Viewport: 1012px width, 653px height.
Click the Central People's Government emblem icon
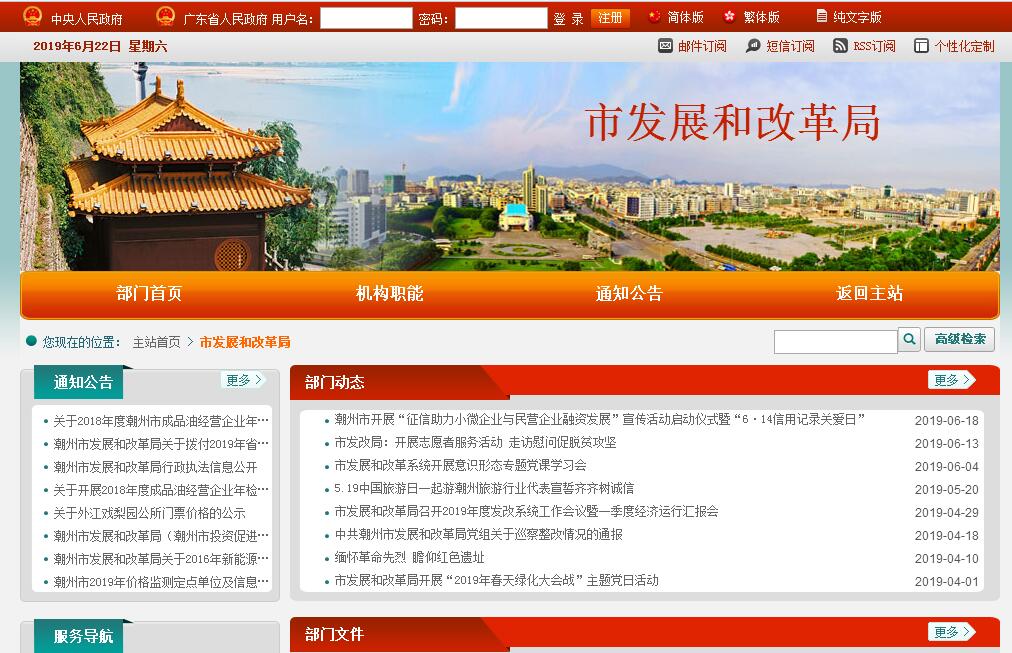(33, 18)
